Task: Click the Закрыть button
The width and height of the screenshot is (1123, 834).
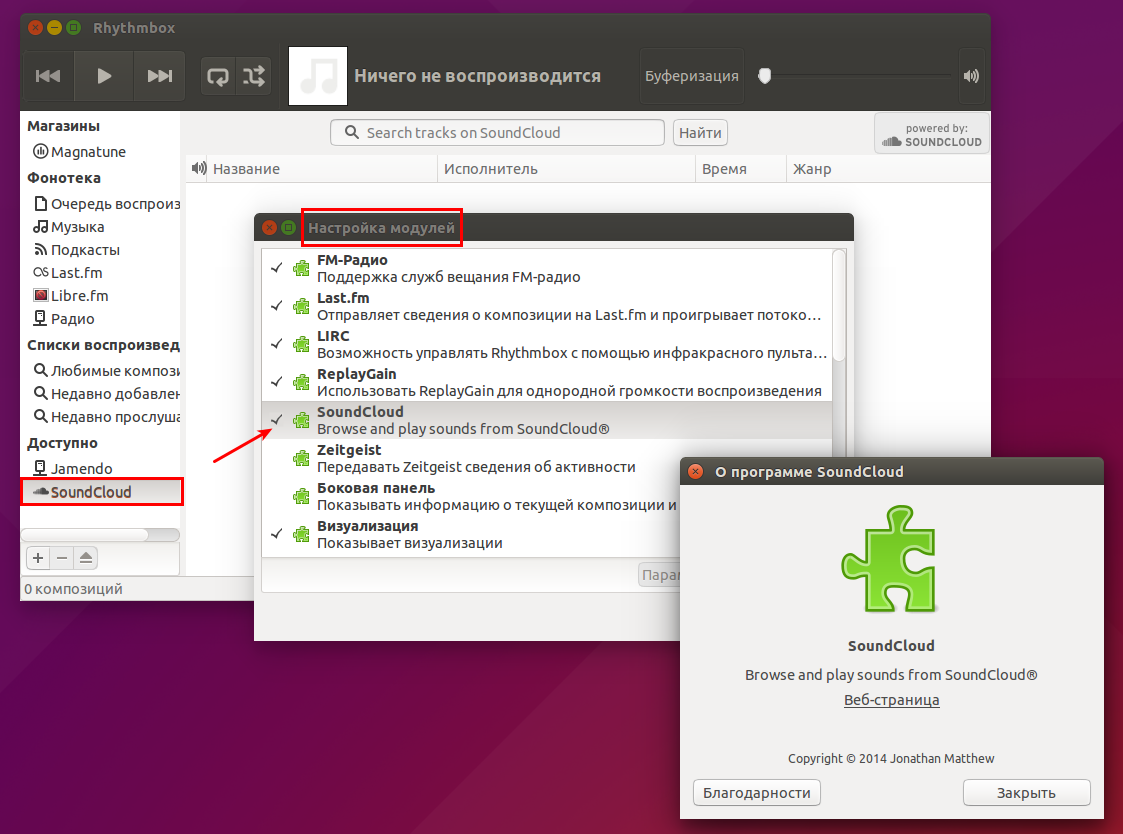Action: pyautogui.click(x=1026, y=793)
